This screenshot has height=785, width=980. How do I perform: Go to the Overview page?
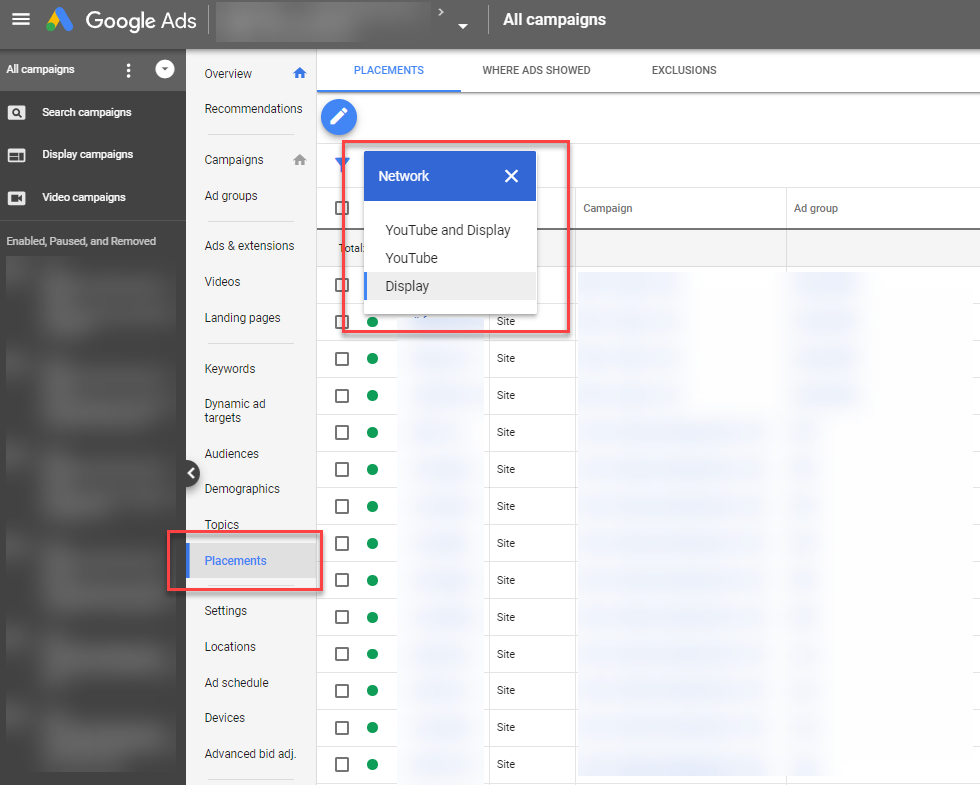[228, 74]
